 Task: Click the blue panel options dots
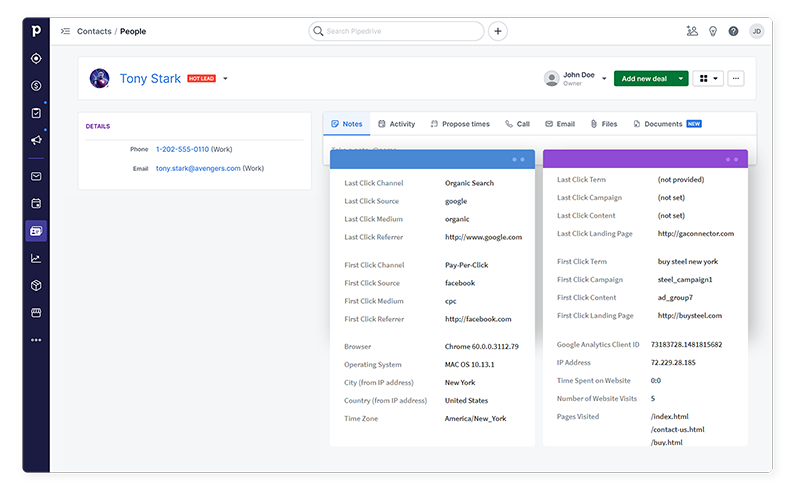(x=518, y=160)
